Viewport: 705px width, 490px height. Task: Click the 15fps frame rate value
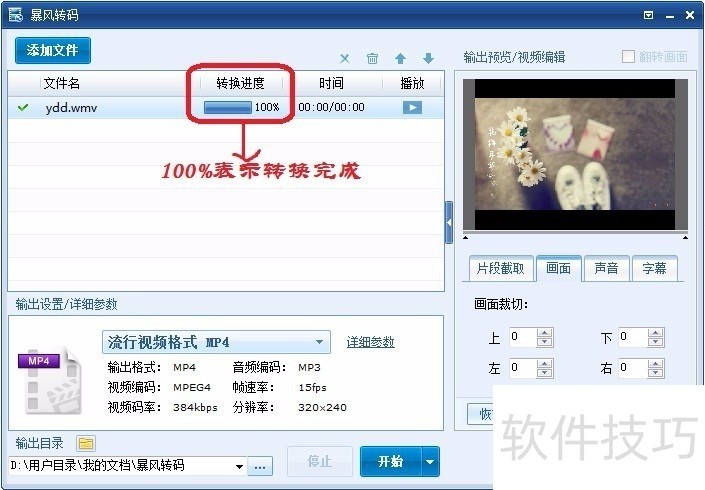(312, 388)
